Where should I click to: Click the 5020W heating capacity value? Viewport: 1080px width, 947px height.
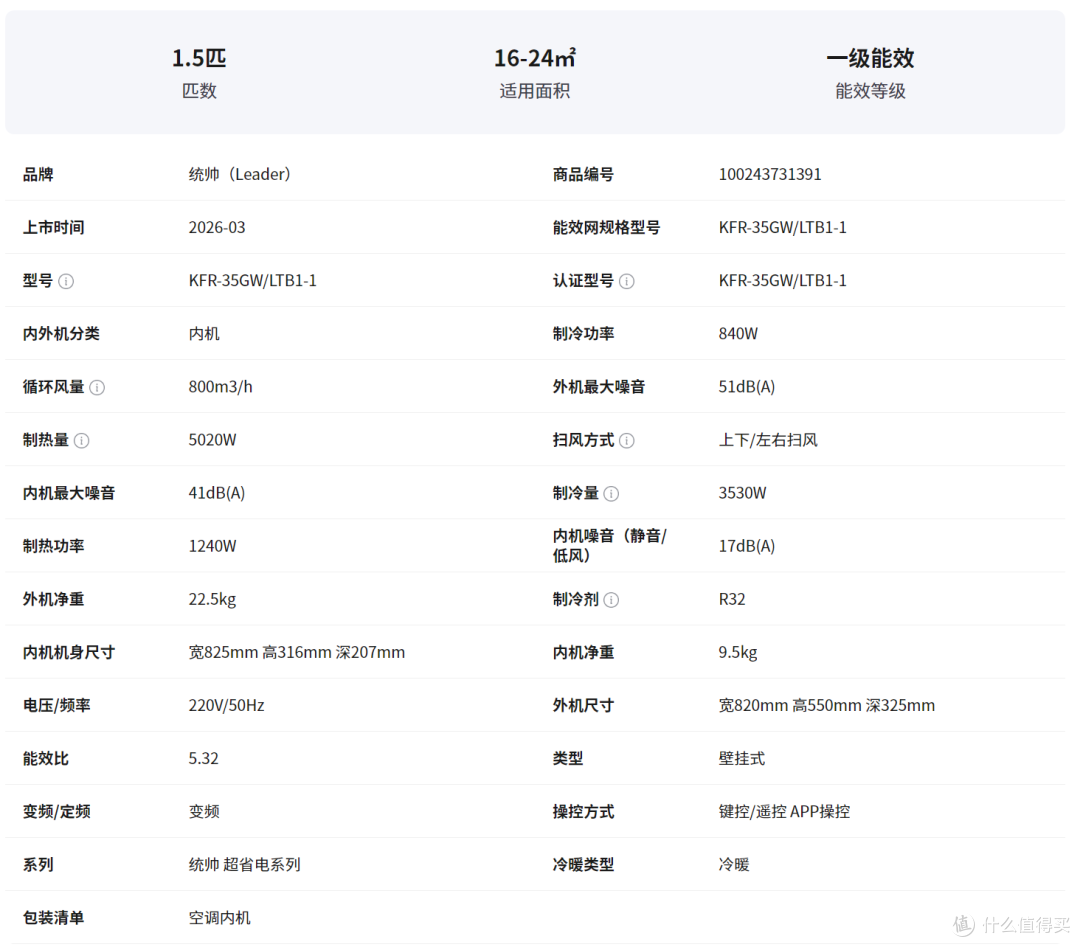tap(212, 439)
